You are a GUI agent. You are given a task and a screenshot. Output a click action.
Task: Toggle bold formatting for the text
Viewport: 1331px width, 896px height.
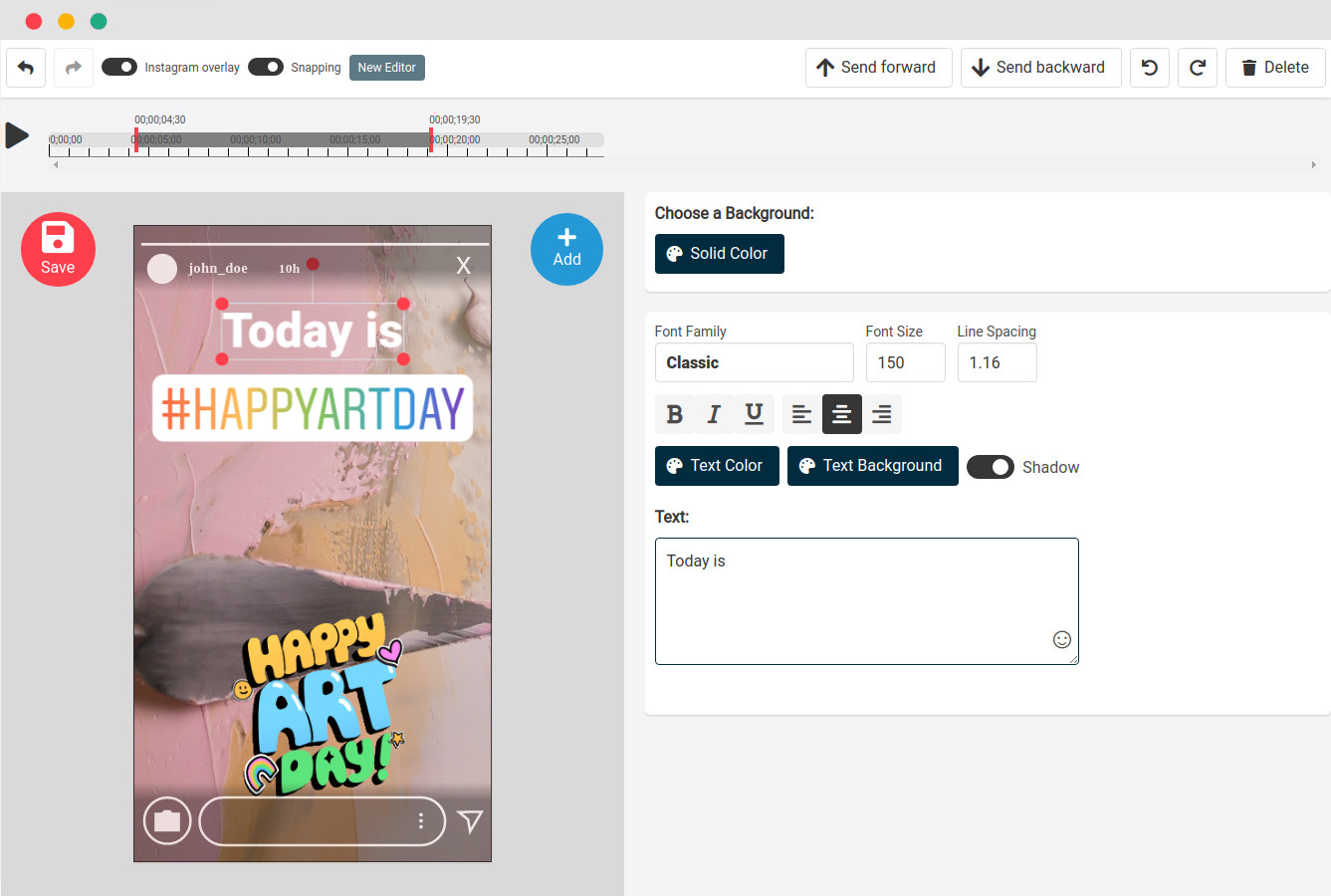click(x=674, y=413)
